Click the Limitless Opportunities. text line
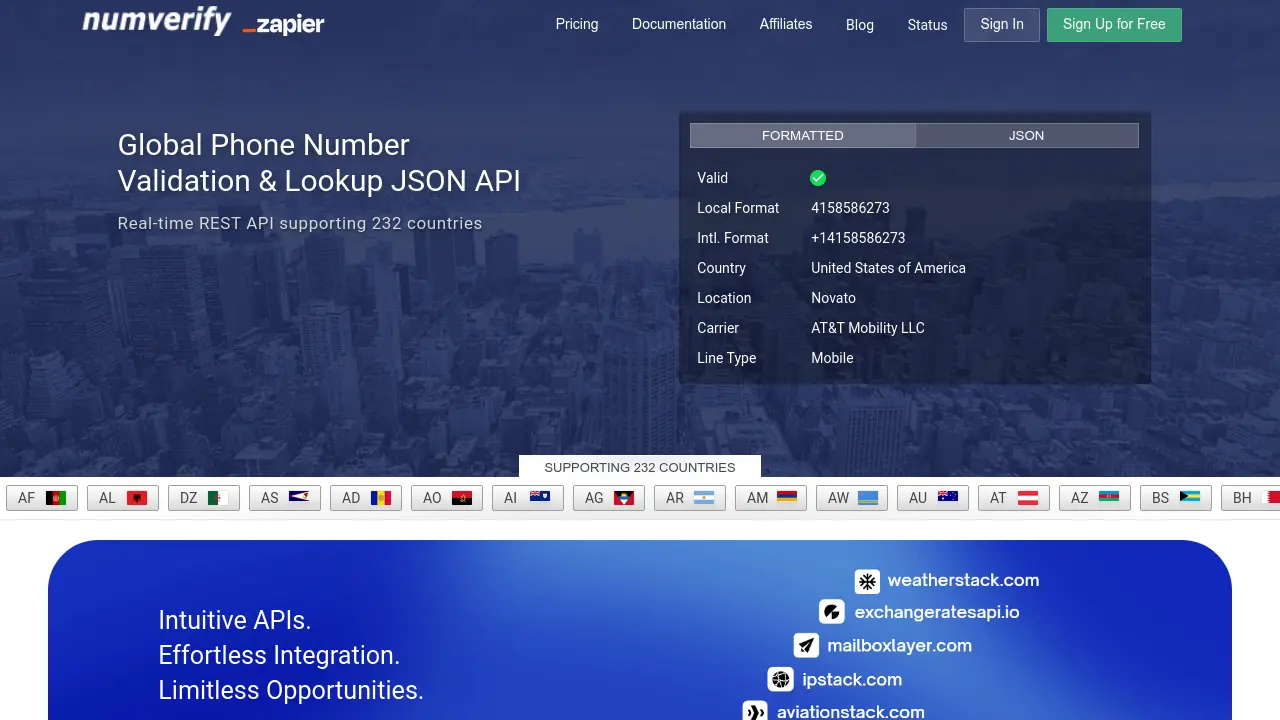 click(x=291, y=690)
